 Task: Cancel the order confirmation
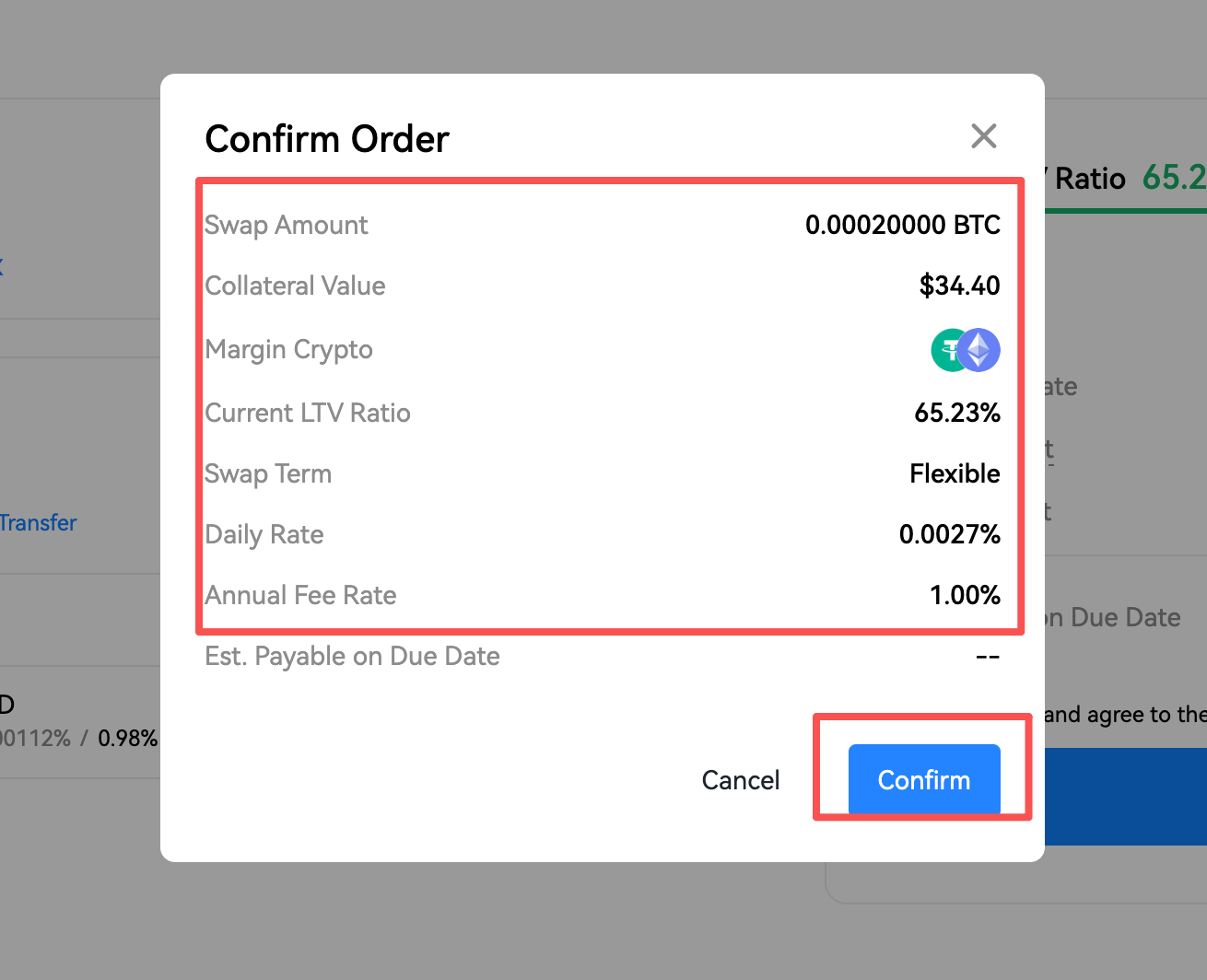click(x=740, y=780)
